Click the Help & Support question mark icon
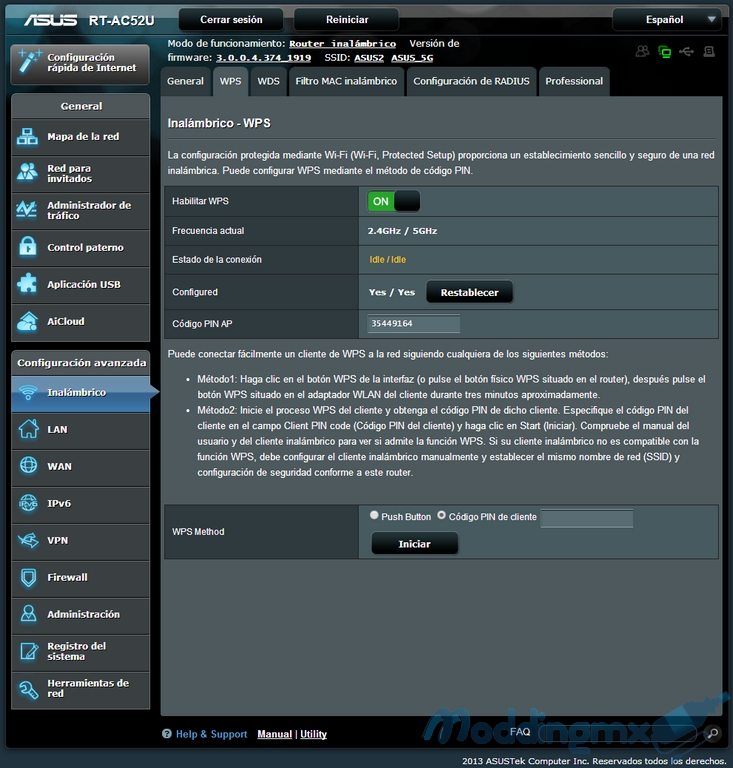This screenshot has height=768, width=733. click(x=167, y=734)
